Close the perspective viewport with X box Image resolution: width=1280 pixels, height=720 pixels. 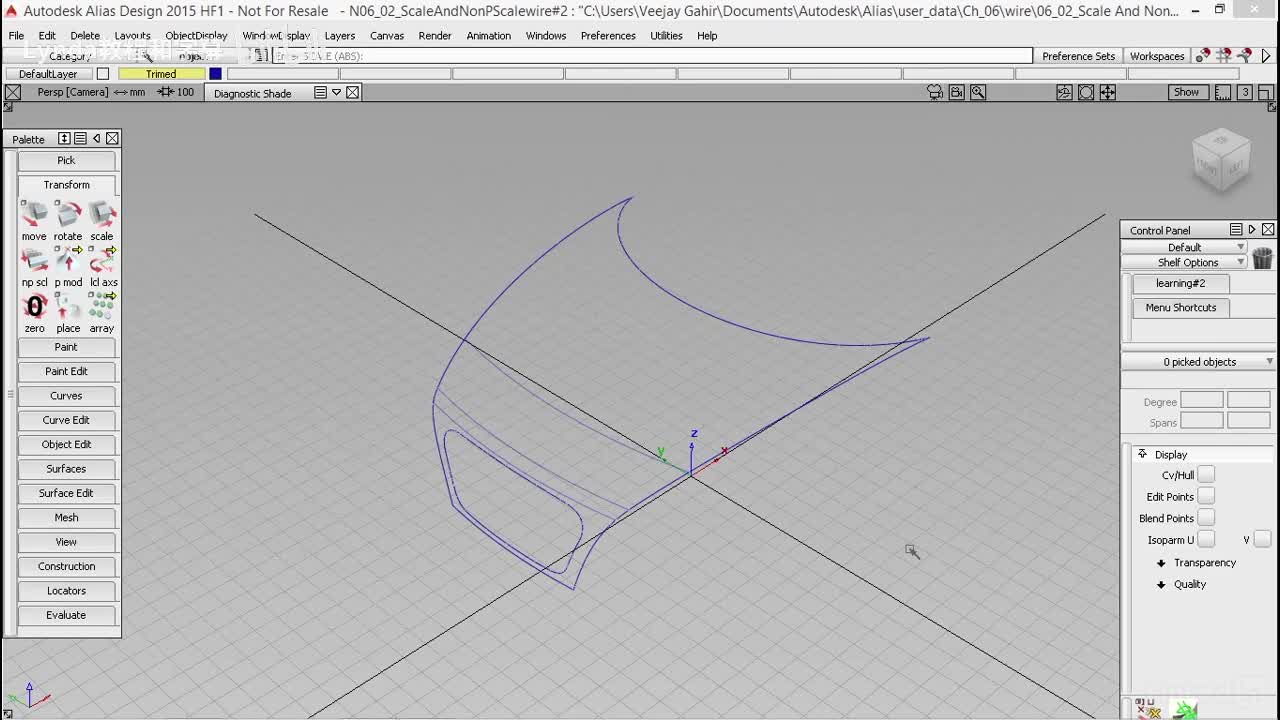click(x=13, y=92)
